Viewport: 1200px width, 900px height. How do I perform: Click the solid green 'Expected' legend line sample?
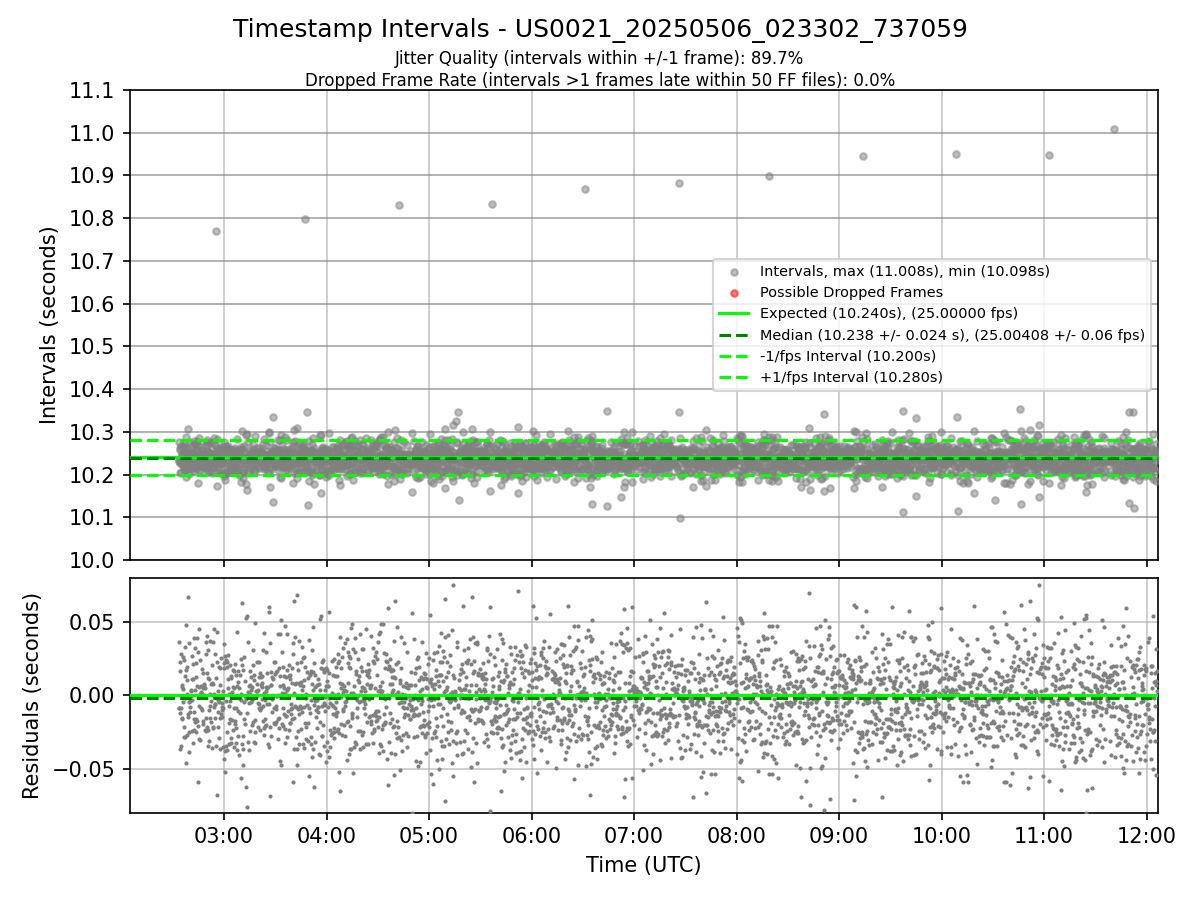click(x=735, y=314)
